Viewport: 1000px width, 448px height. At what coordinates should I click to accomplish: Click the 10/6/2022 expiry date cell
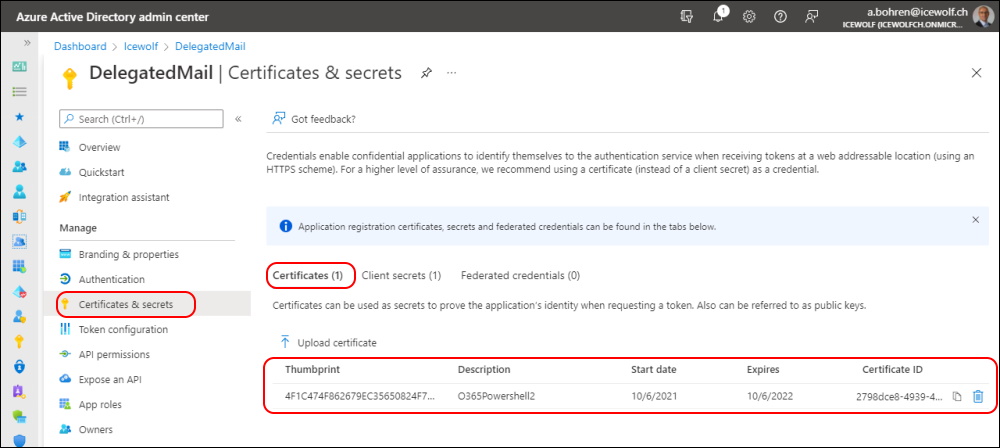pyautogui.click(x=770, y=396)
